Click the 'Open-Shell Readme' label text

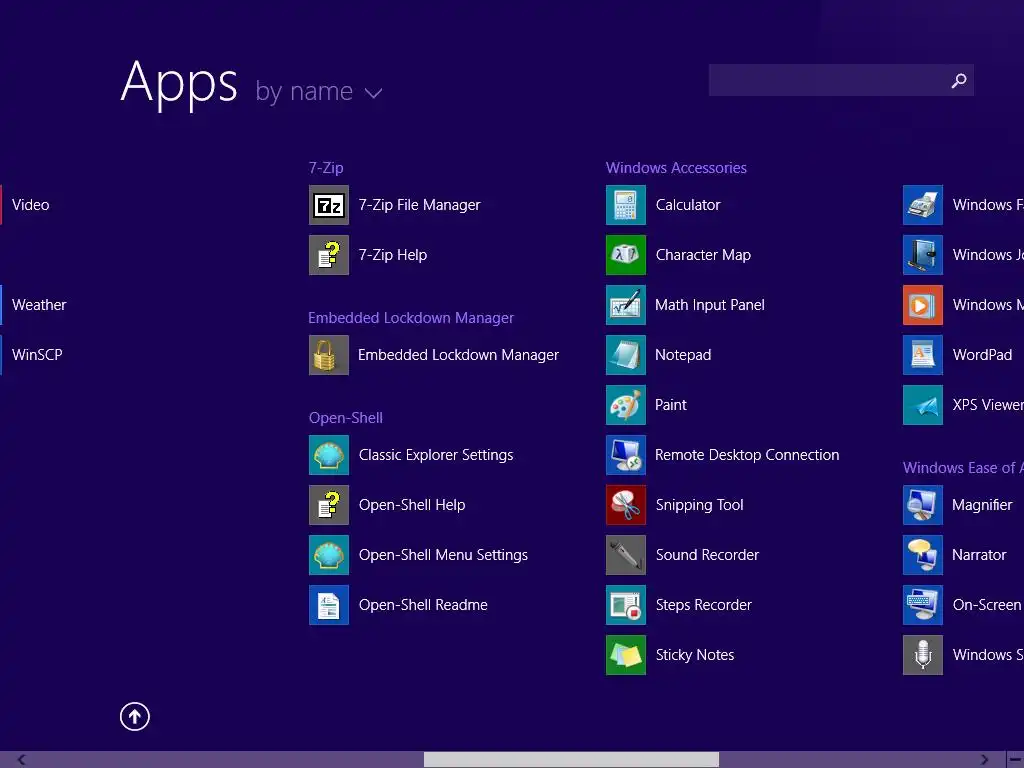point(423,605)
